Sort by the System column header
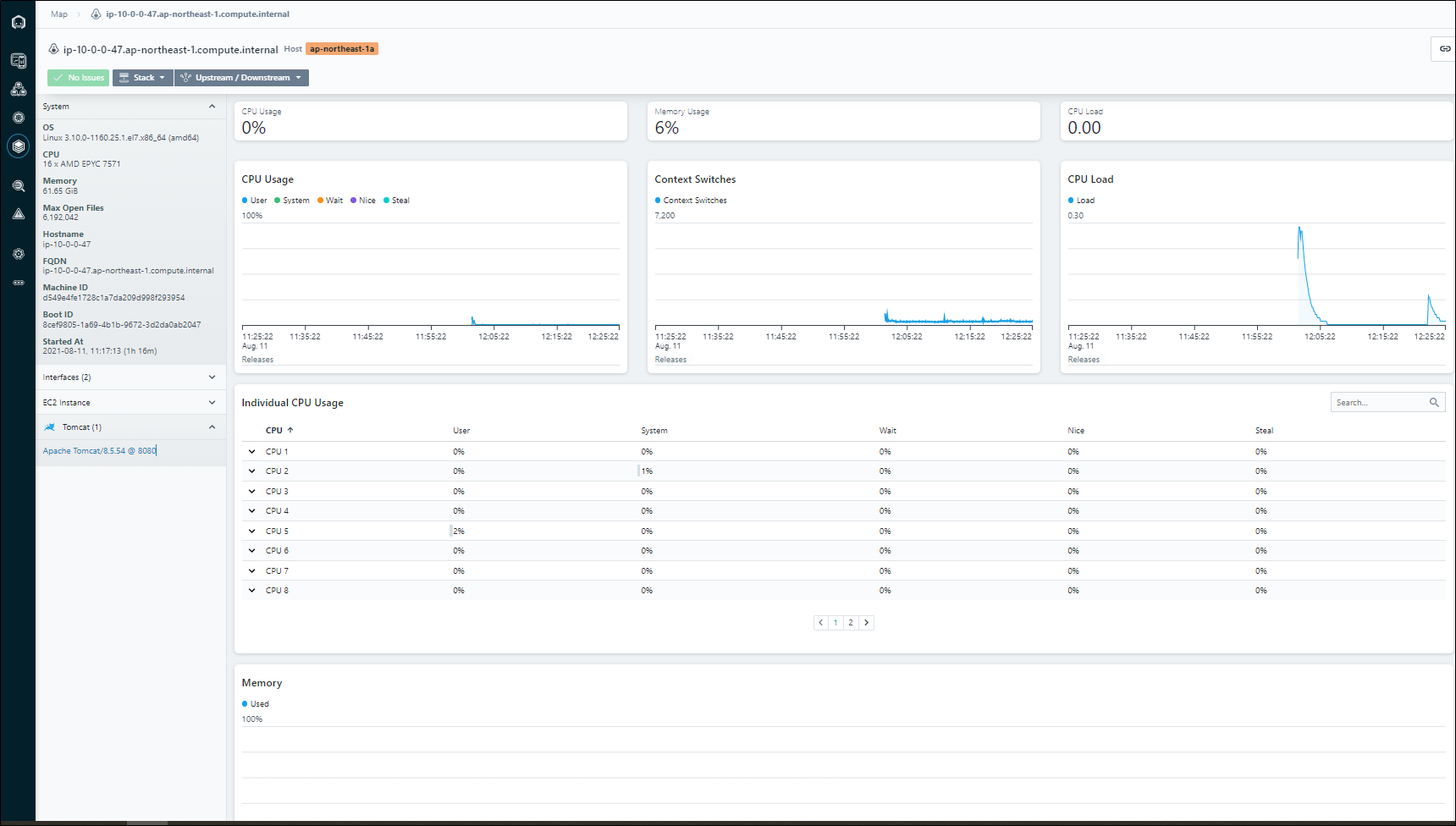The height and width of the screenshot is (826, 1456). coord(654,431)
